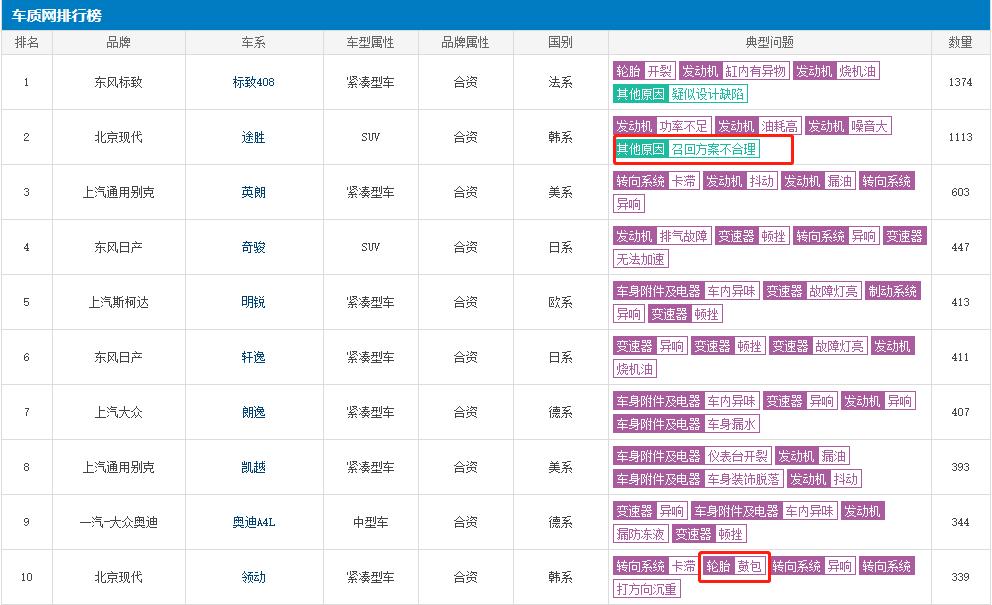The image size is (992, 605).
Task: Open the 奥迪A4L vehicle series page
Action: 252,521
